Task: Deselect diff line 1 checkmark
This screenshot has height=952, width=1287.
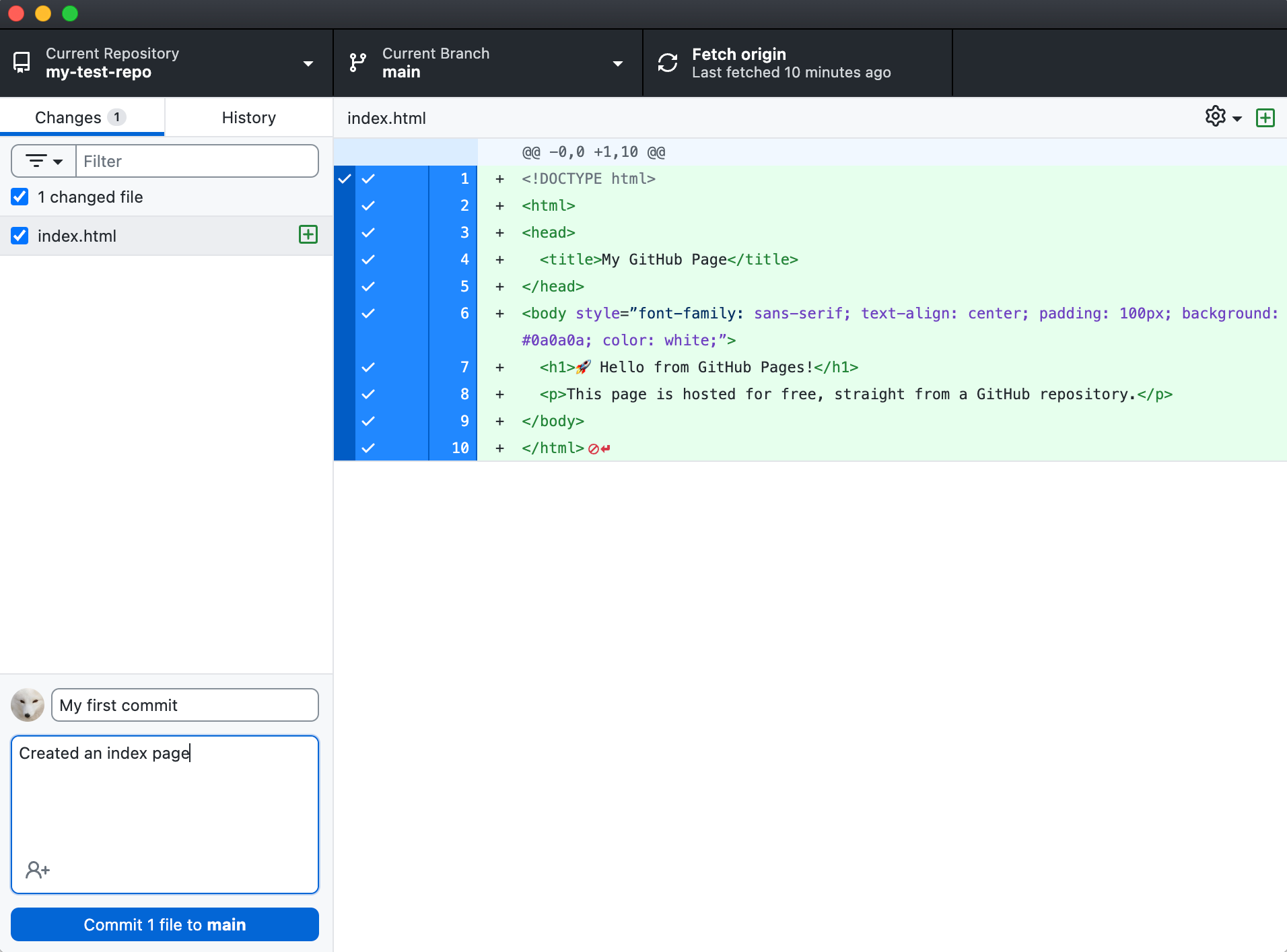Action: [368, 178]
